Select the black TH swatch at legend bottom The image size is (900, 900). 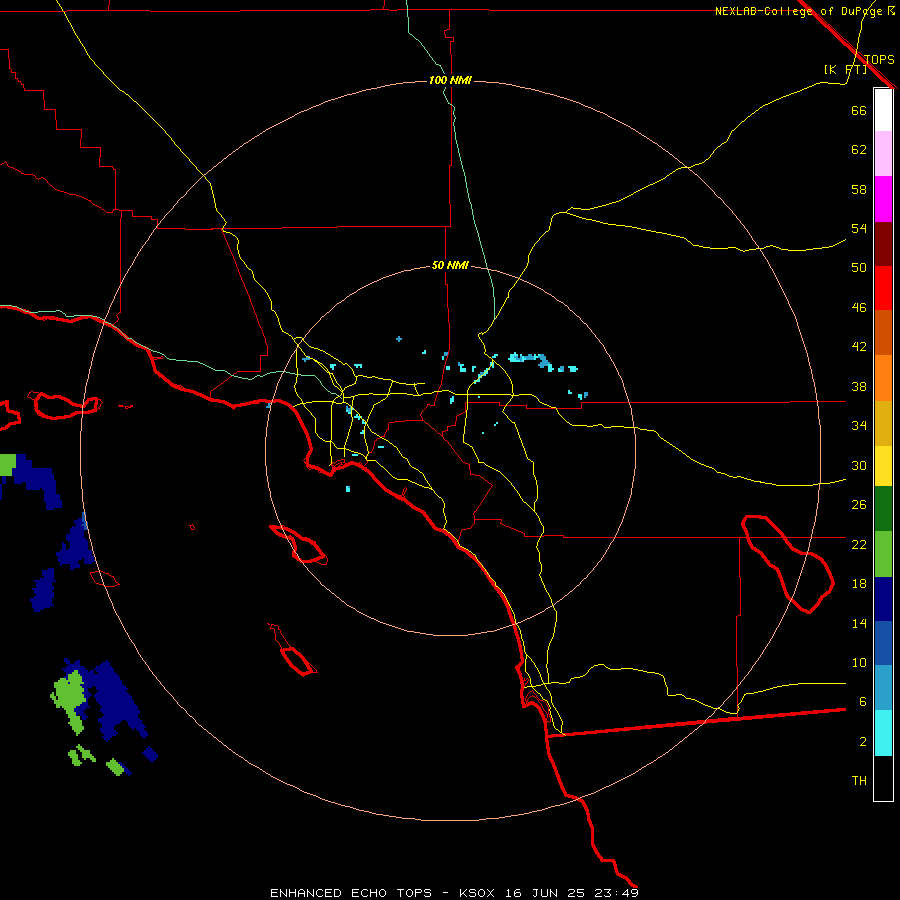pos(883,778)
